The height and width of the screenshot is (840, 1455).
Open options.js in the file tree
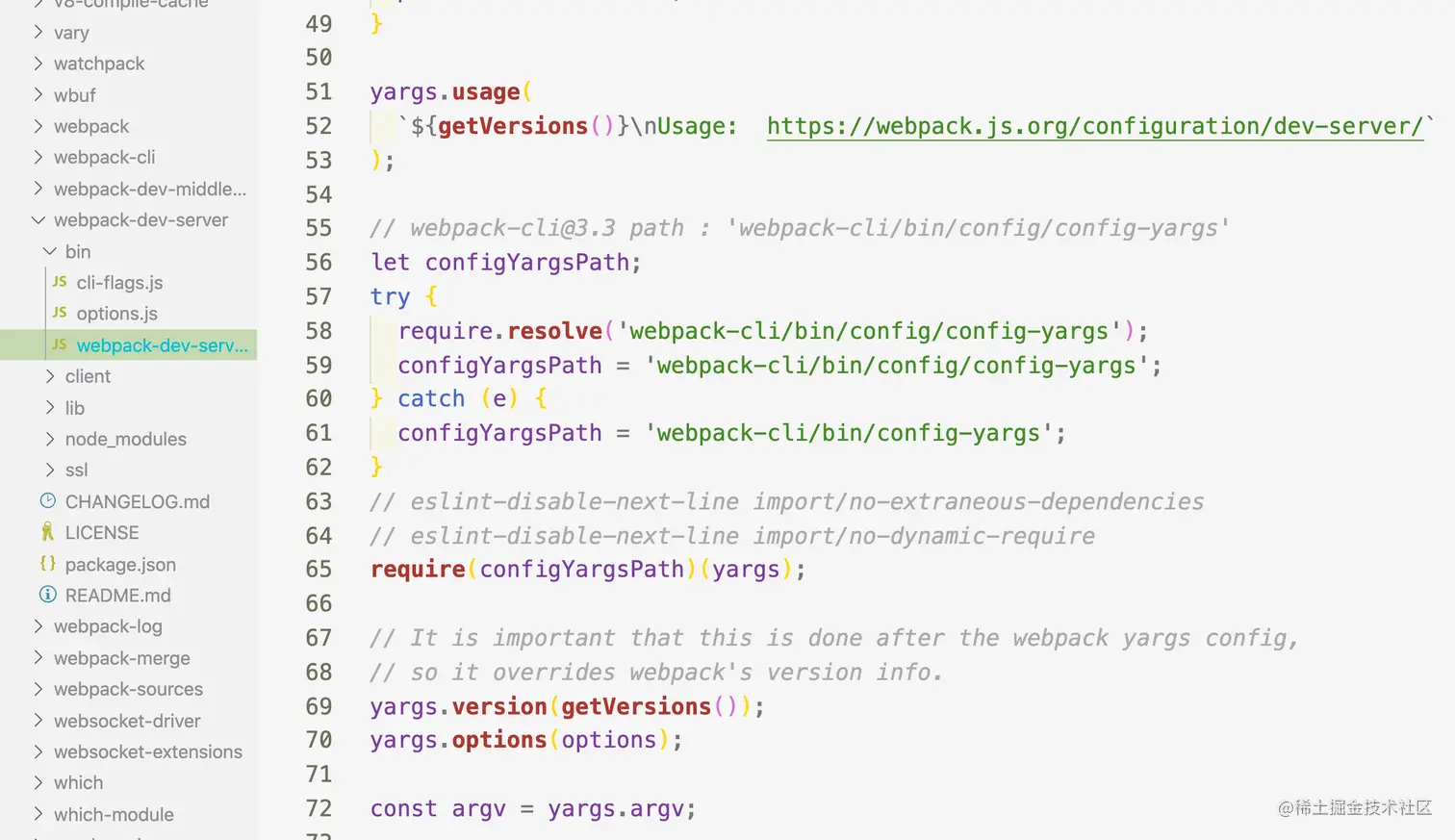(116, 314)
